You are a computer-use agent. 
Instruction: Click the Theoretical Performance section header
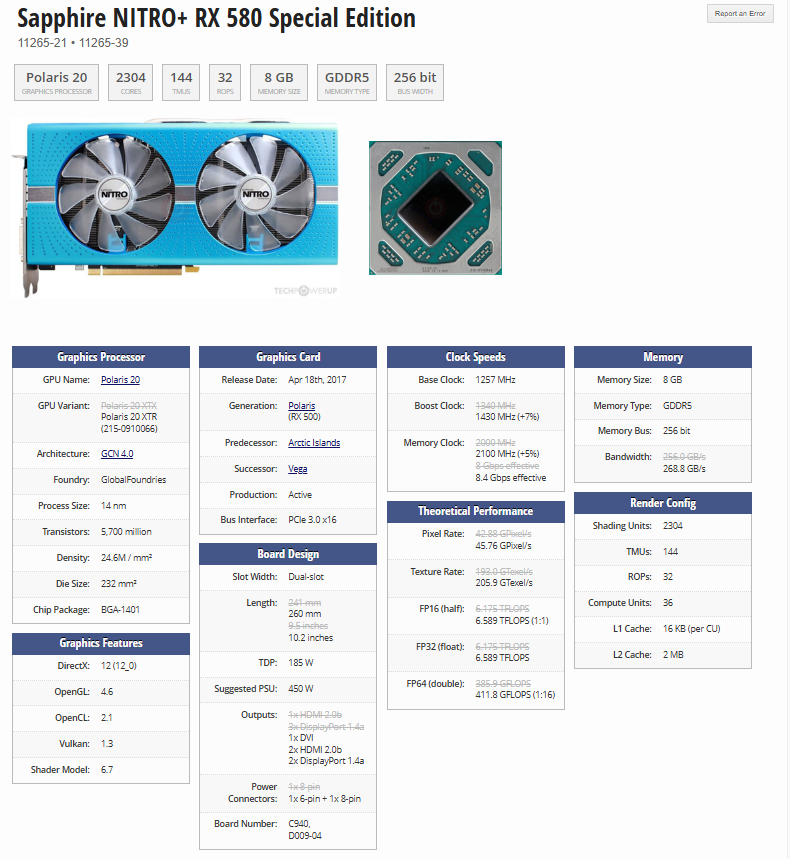coord(476,511)
